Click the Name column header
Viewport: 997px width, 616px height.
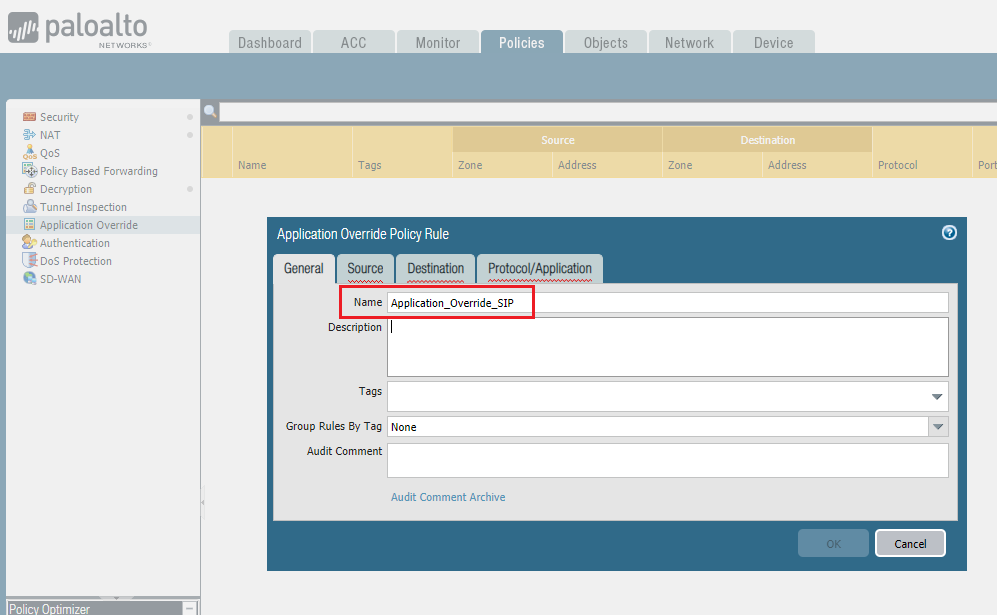(252, 165)
